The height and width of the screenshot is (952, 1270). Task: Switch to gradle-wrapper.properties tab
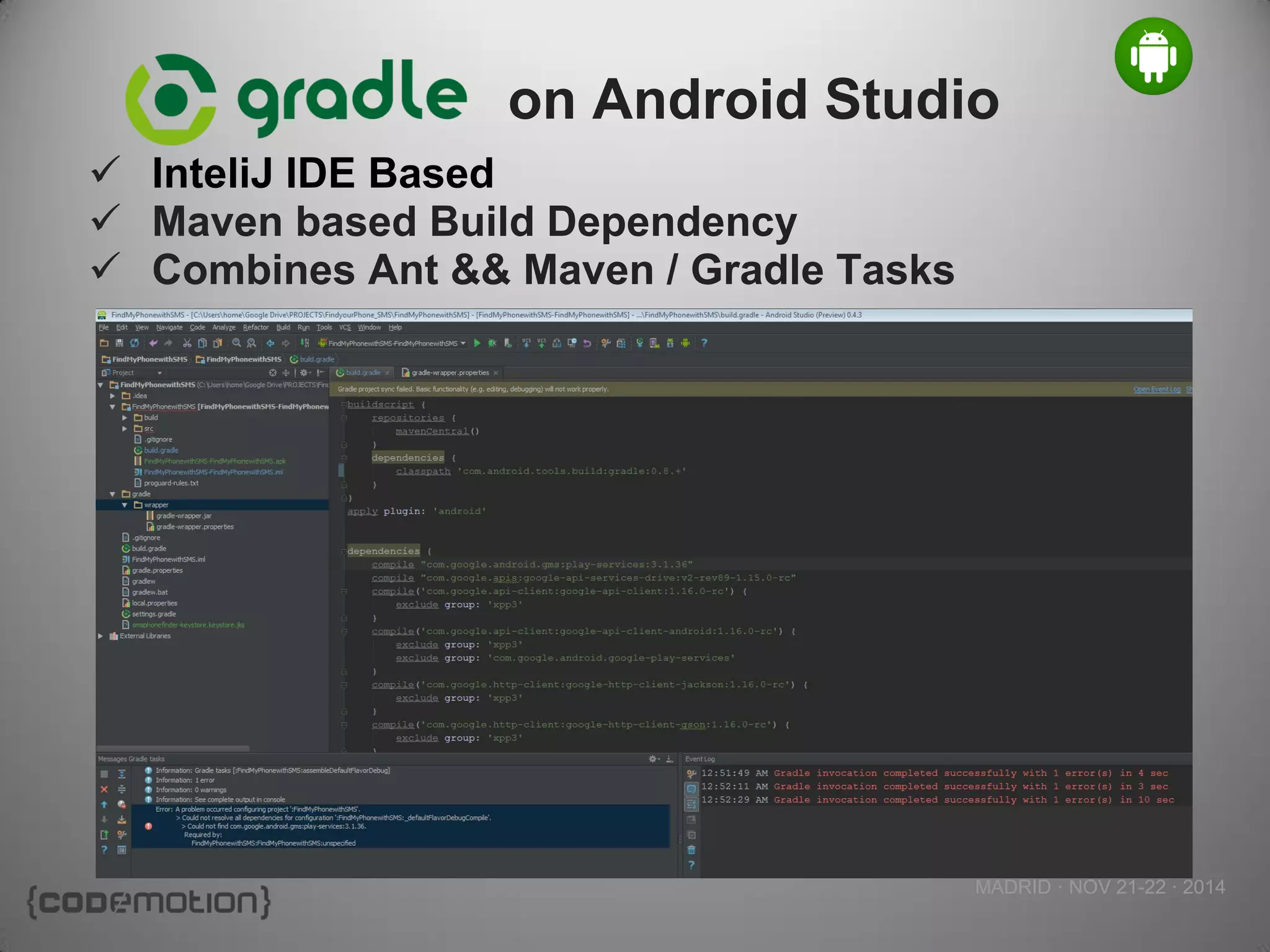(x=450, y=372)
